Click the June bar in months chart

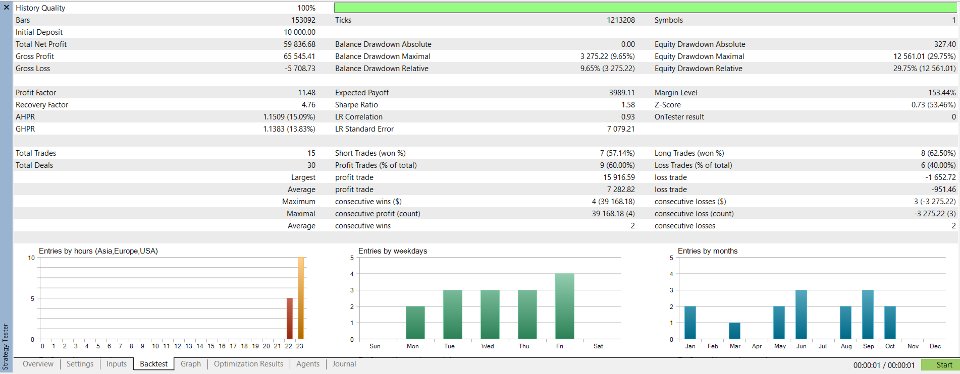[x=801, y=315]
